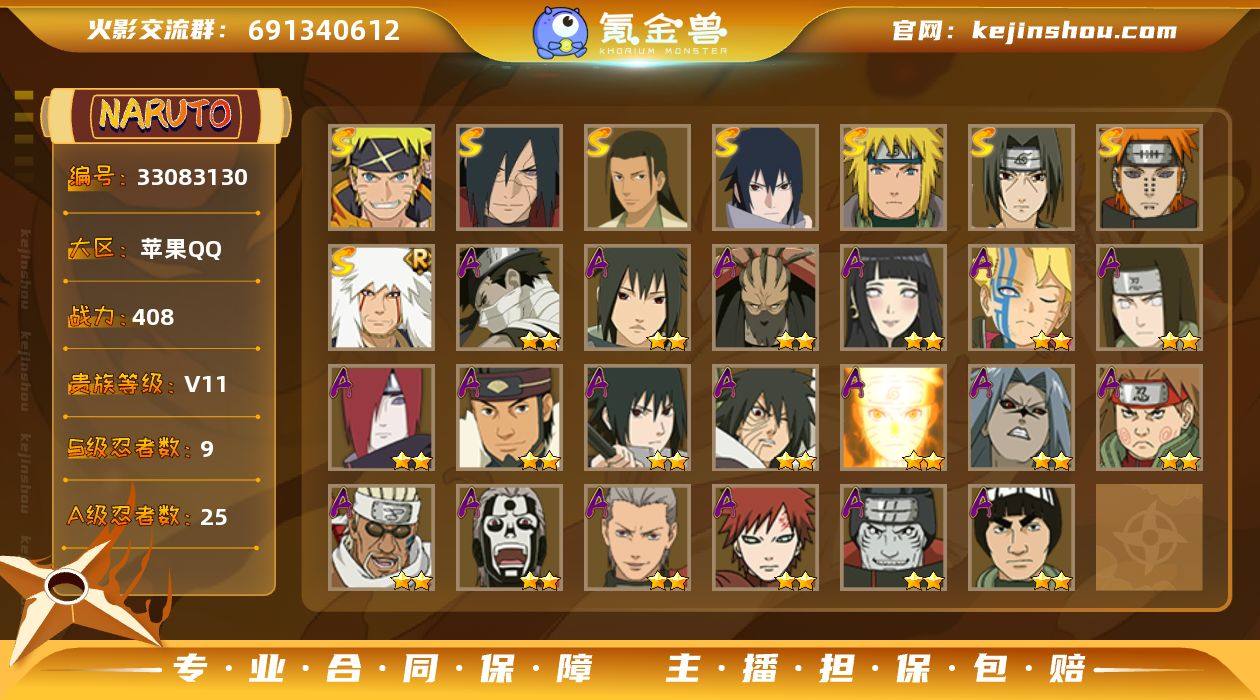Select the S-rank Naruto portrait in top row

pos(382,178)
